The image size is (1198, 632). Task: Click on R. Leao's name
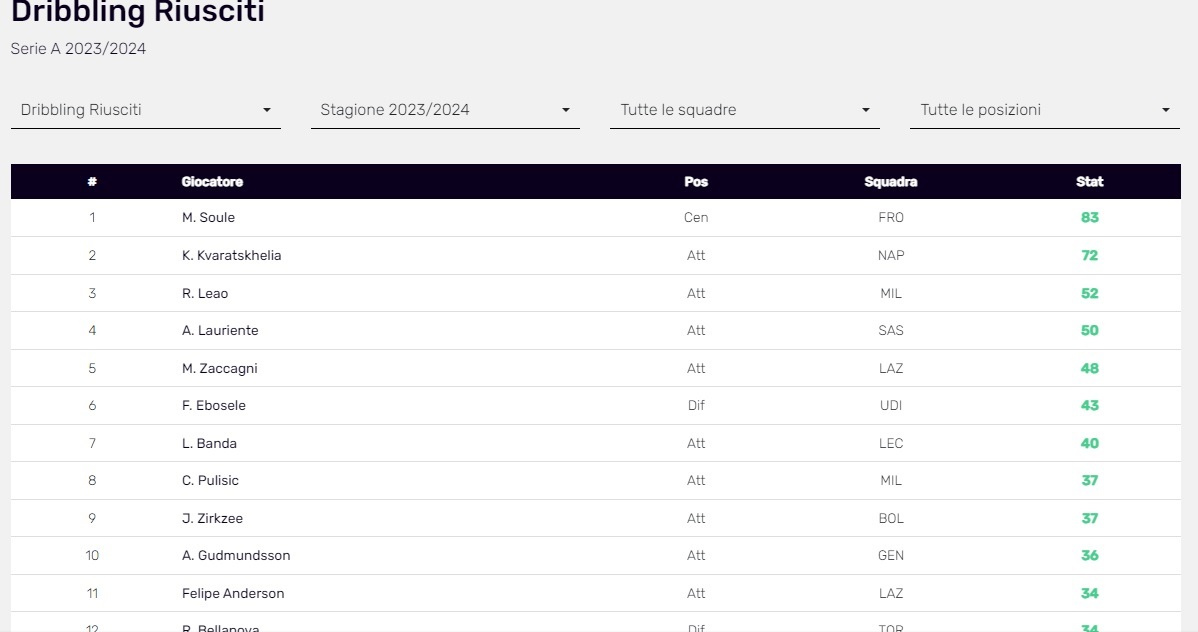205,294
